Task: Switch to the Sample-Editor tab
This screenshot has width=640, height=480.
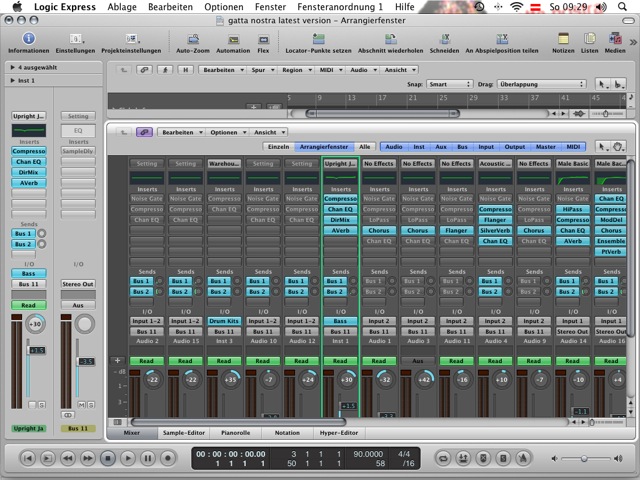Action: point(184,433)
